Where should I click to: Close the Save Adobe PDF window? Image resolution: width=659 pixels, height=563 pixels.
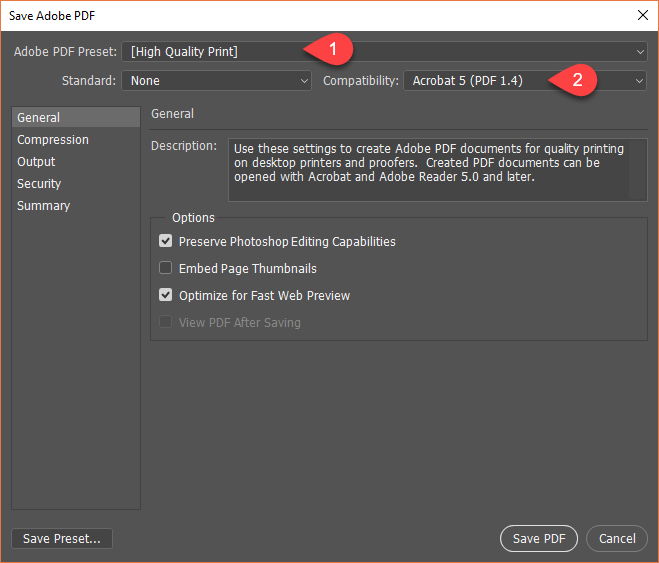(x=643, y=16)
